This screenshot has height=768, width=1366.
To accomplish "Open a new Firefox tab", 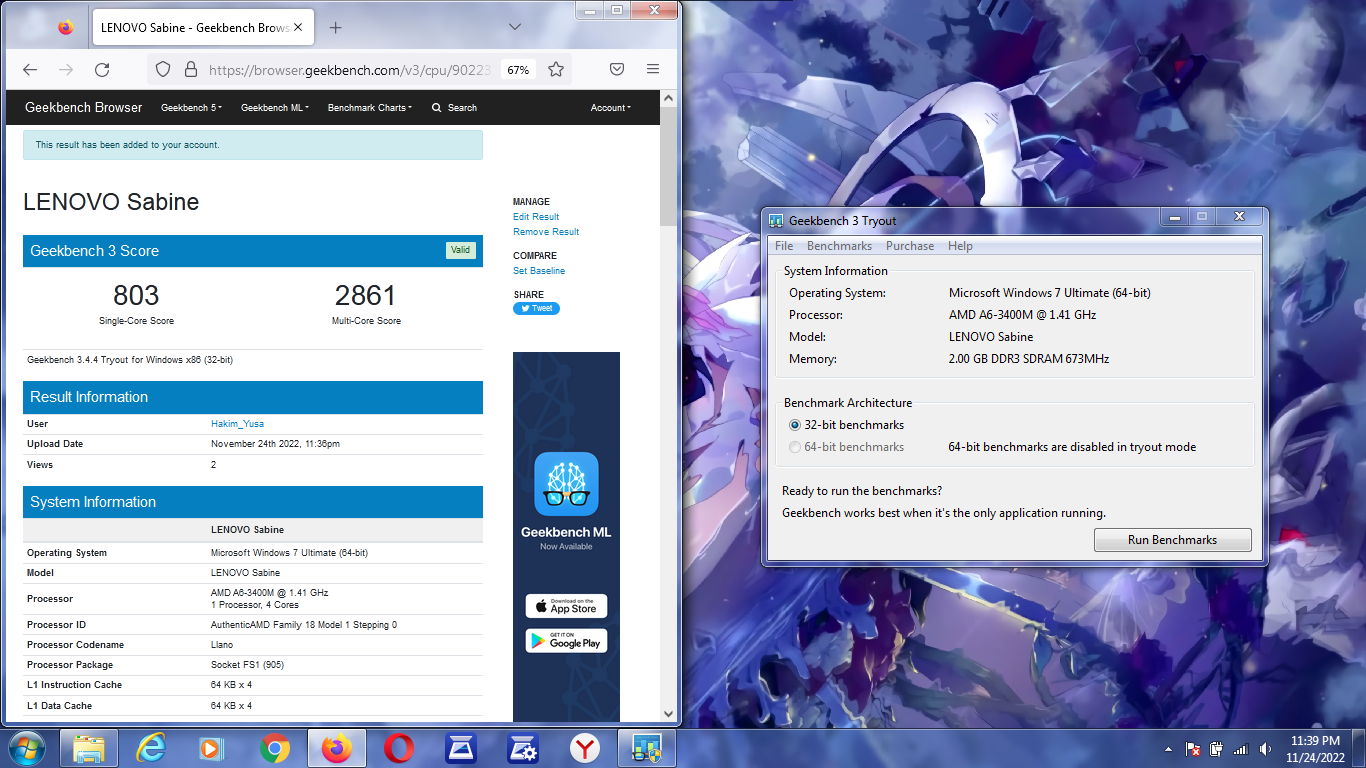I will (336, 28).
